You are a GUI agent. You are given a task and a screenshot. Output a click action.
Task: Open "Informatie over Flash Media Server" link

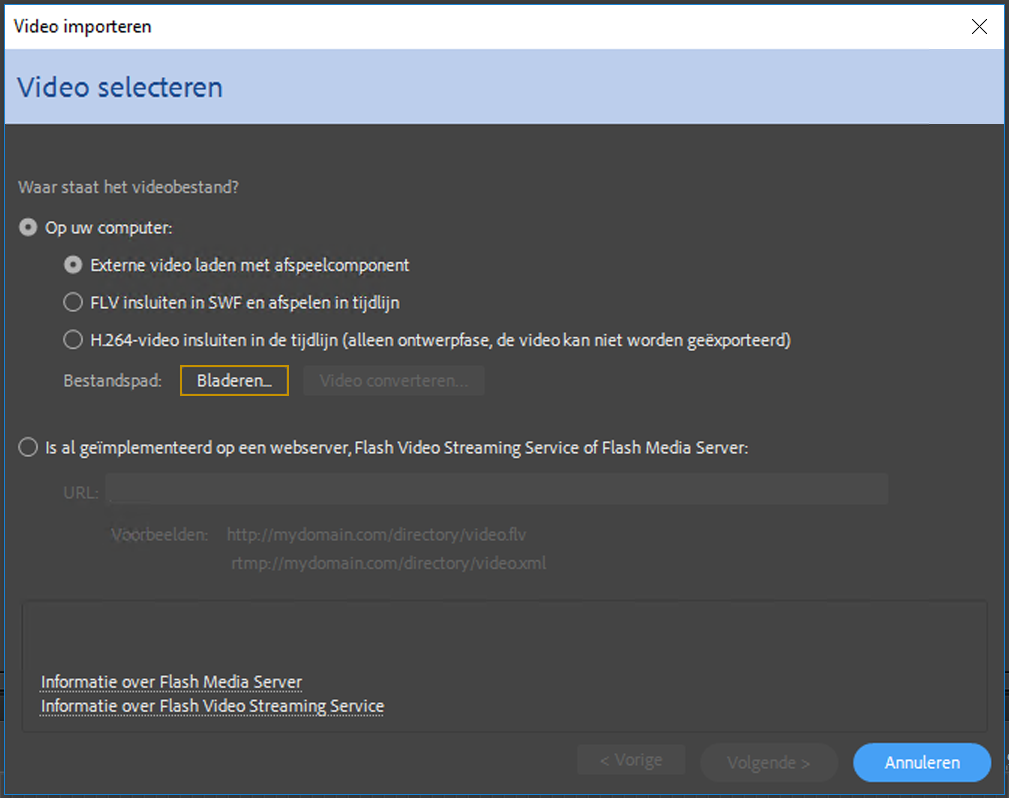point(170,682)
